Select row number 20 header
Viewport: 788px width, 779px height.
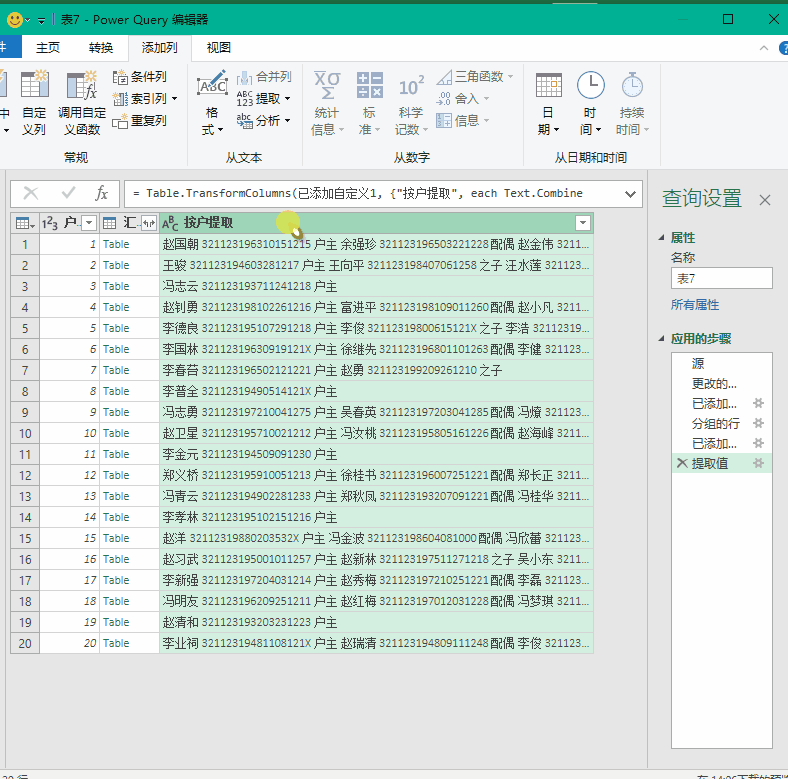point(25,643)
